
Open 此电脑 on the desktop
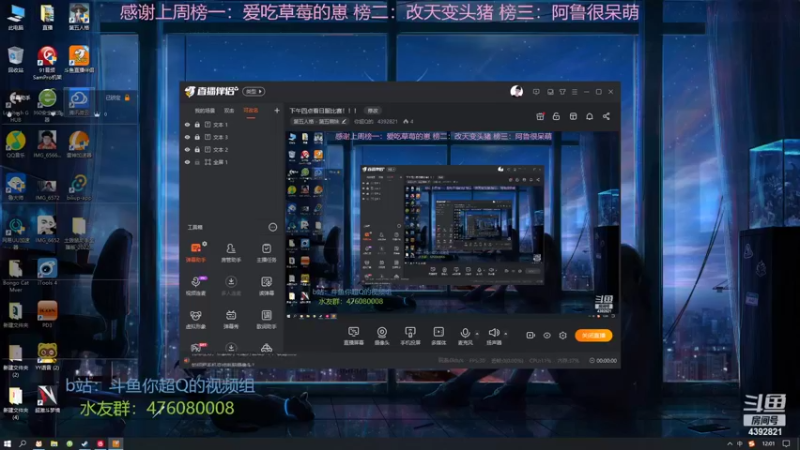coord(16,18)
